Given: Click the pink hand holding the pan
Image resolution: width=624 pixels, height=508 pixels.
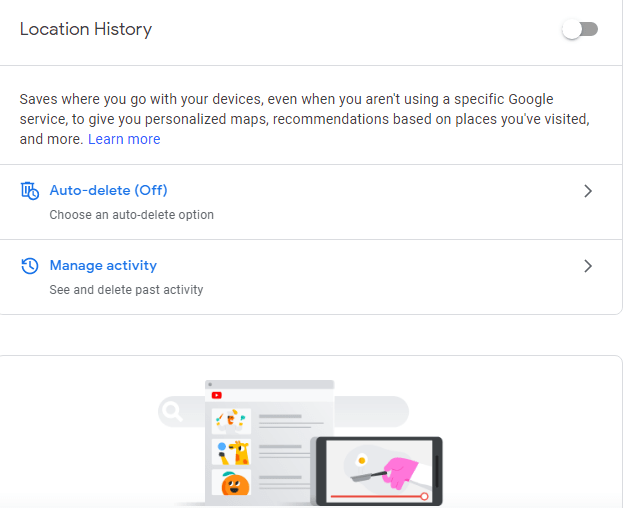Looking at the screenshot, I should tap(400, 473).
